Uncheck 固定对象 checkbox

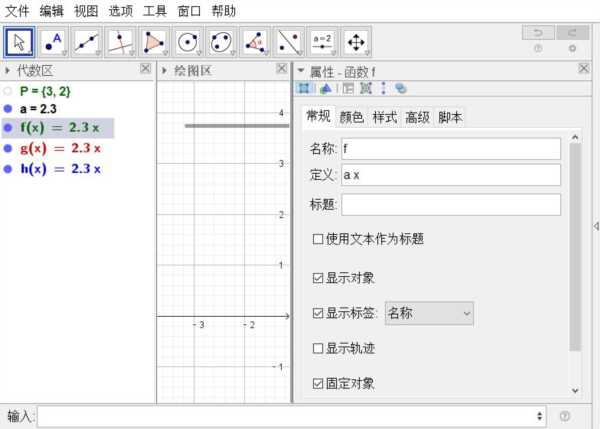[318, 383]
